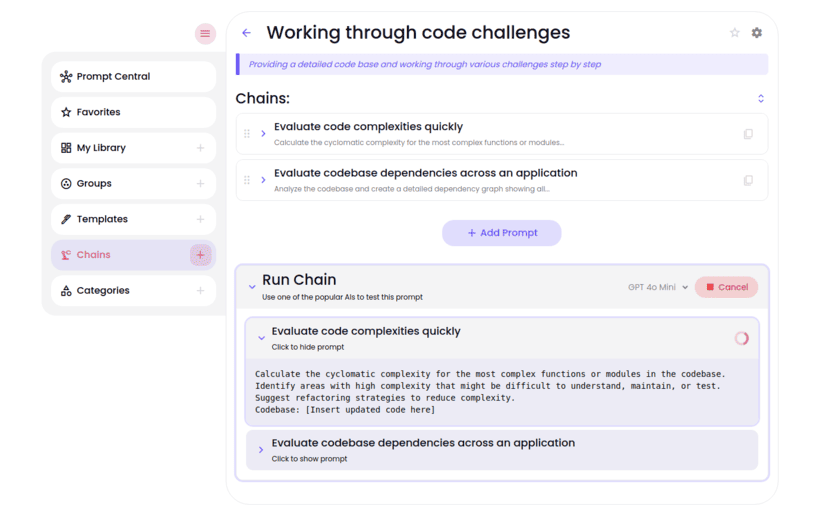The height and width of the screenshot is (519, 820).
Task: Click the hamburger menu icon
Action: [x=205, y=33]
